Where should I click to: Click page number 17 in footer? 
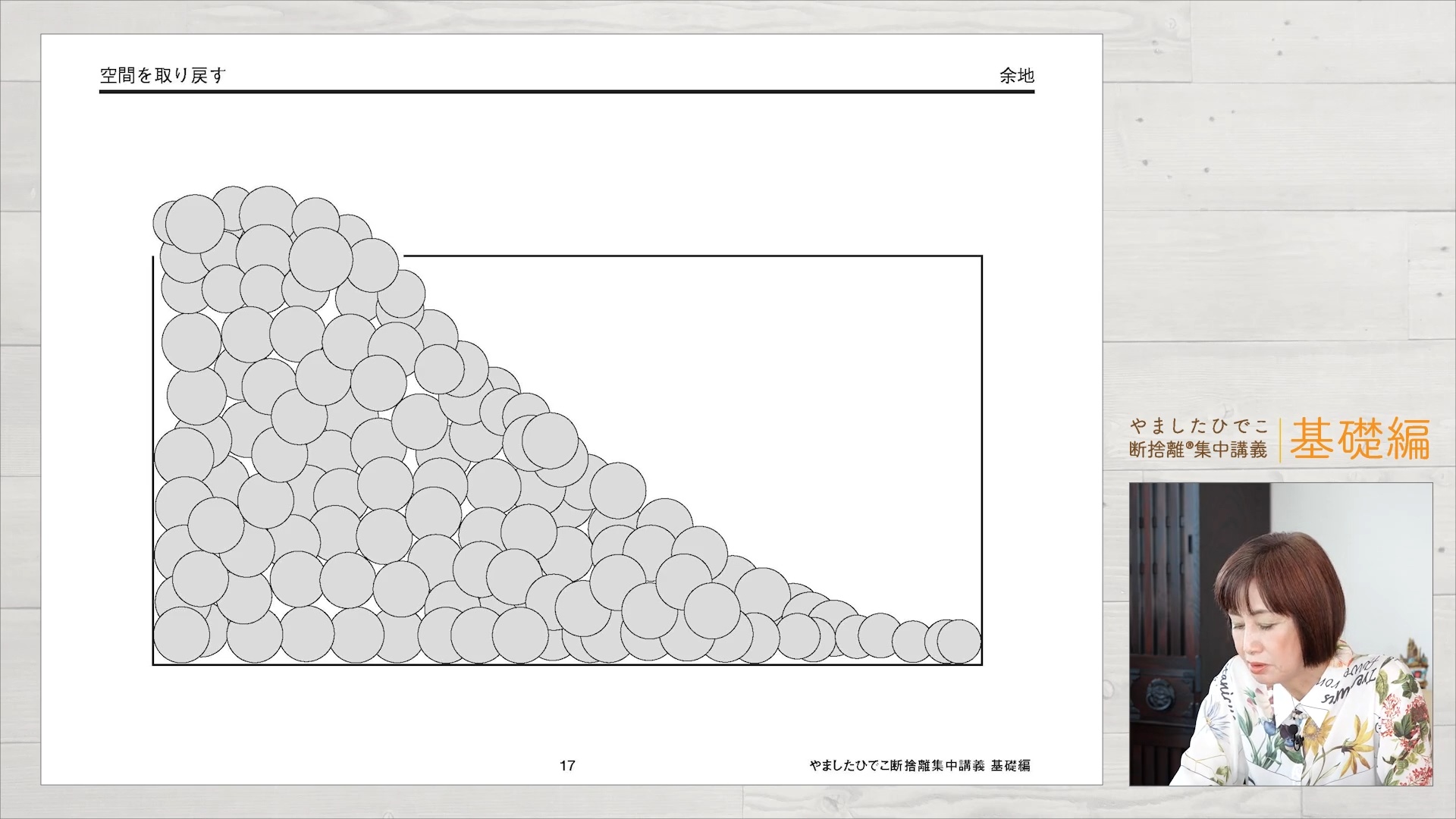pos(567,765)
